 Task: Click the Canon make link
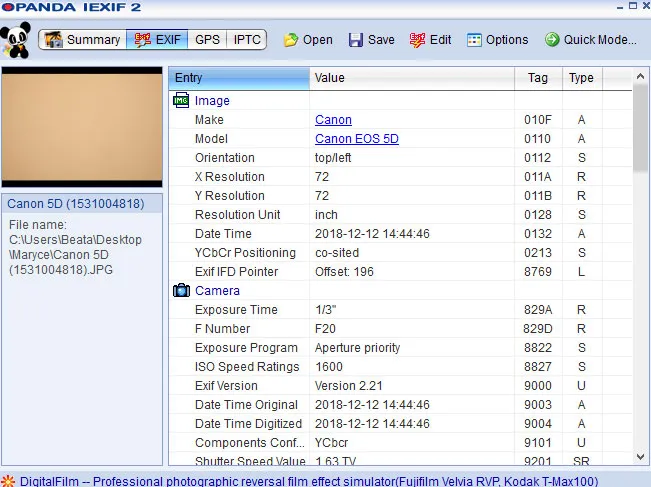tap(333, 120)
